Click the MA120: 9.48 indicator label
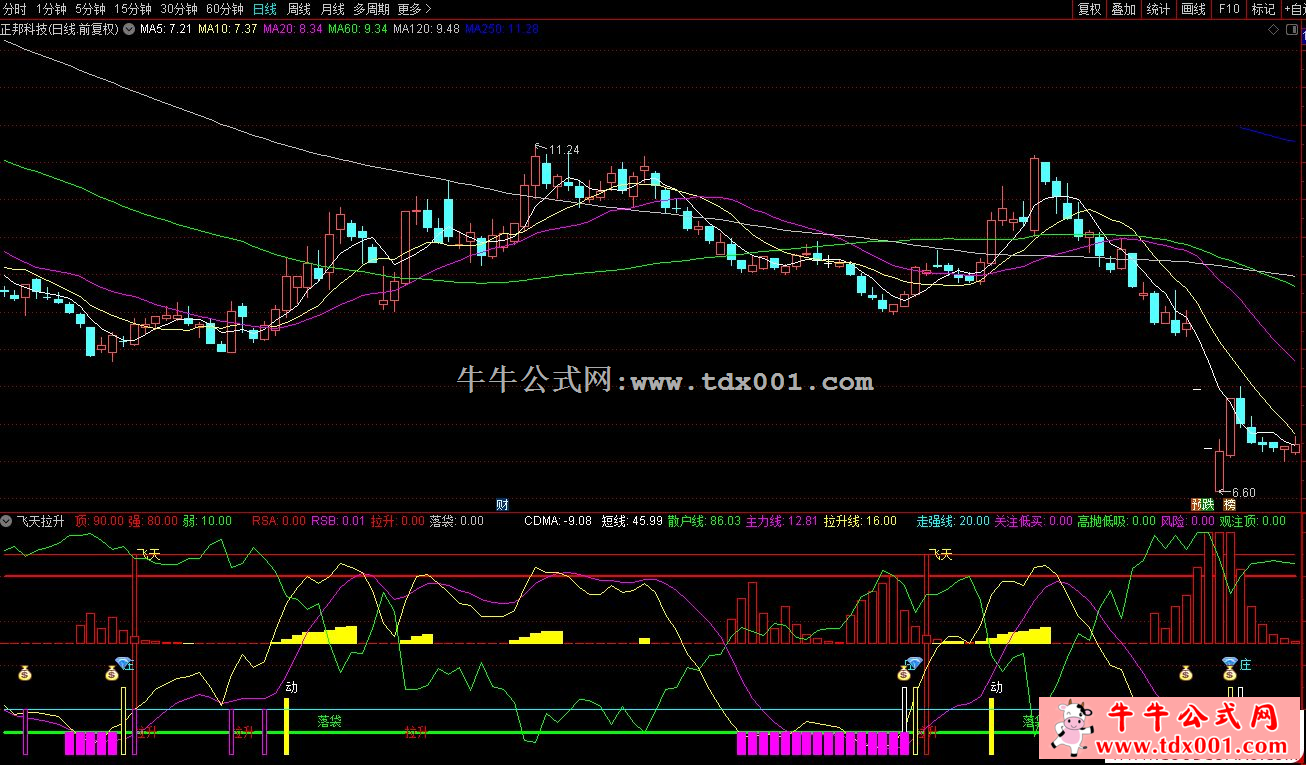Image resolution: width=1306 pixels, height=765 pixels. pyautogui.click(x=427, y=29)
